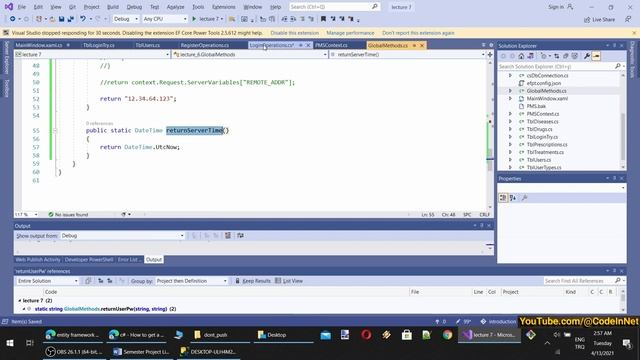Open the returnServerTime member dropdown
The height and width of the screenshot is (360, 640).
tap(407, 54)
